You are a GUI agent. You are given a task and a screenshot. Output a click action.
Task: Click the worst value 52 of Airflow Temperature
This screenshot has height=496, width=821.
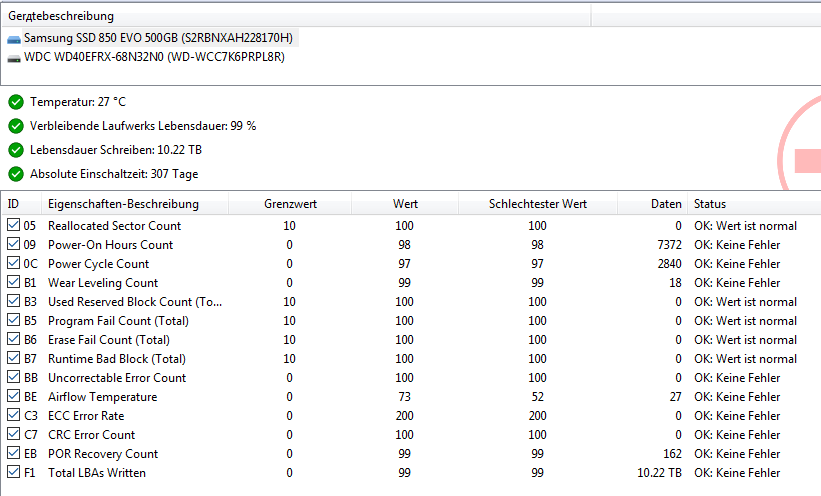(x=538, y=397)
